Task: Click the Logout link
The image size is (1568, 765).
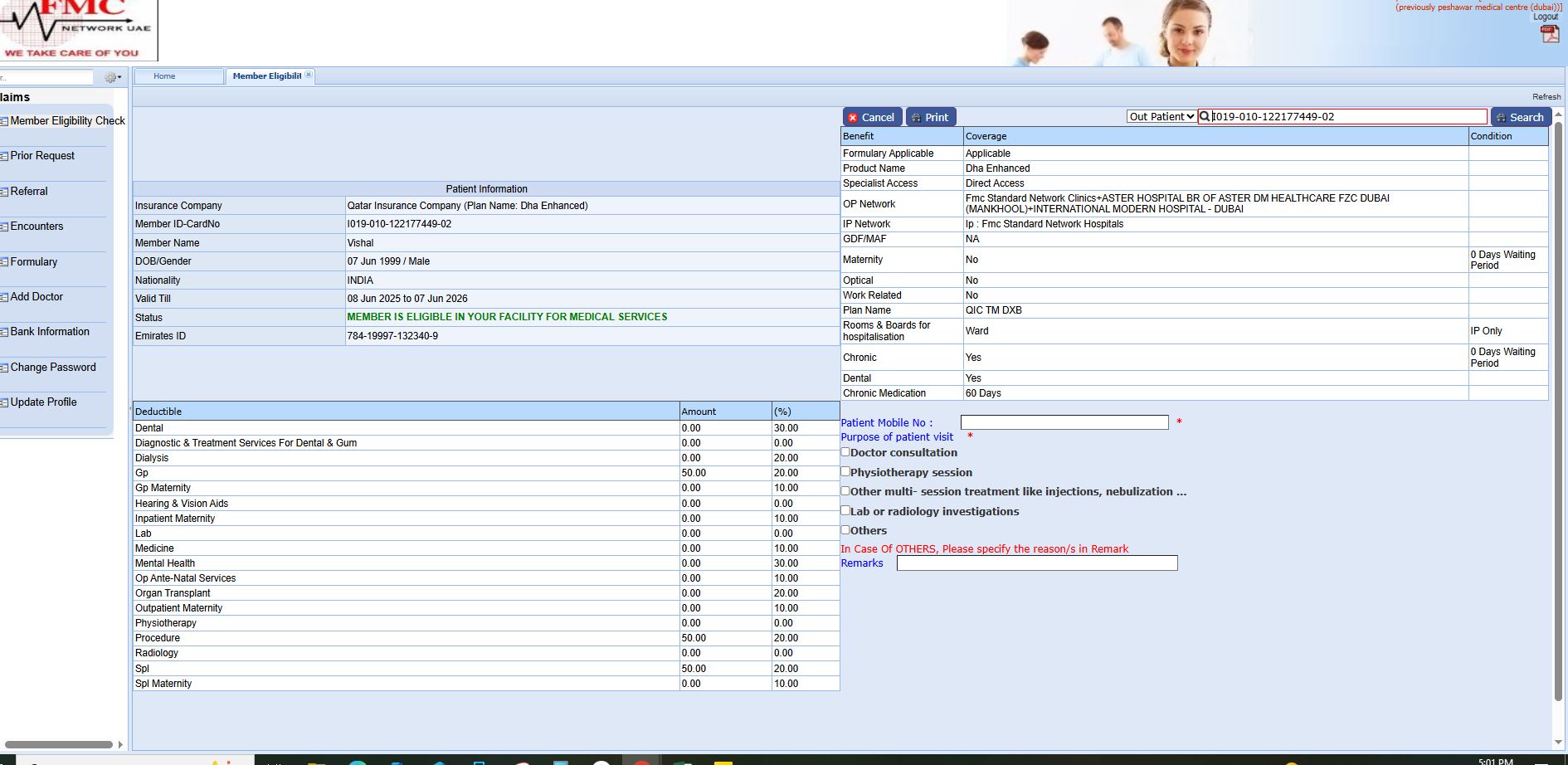Action: tap(1545, 17)
